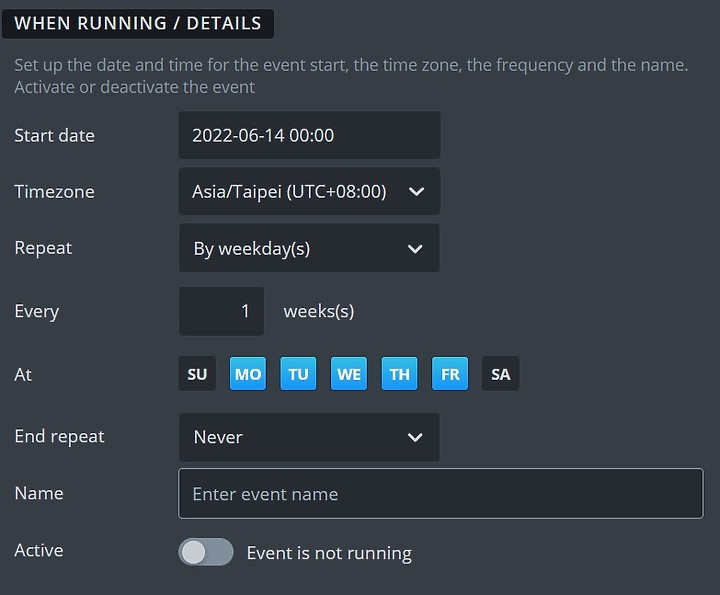Image resolution: width=720 pixels, height=595 pixels.
Task: Select the When Running / Details header tab
Action: pos(138,23)
